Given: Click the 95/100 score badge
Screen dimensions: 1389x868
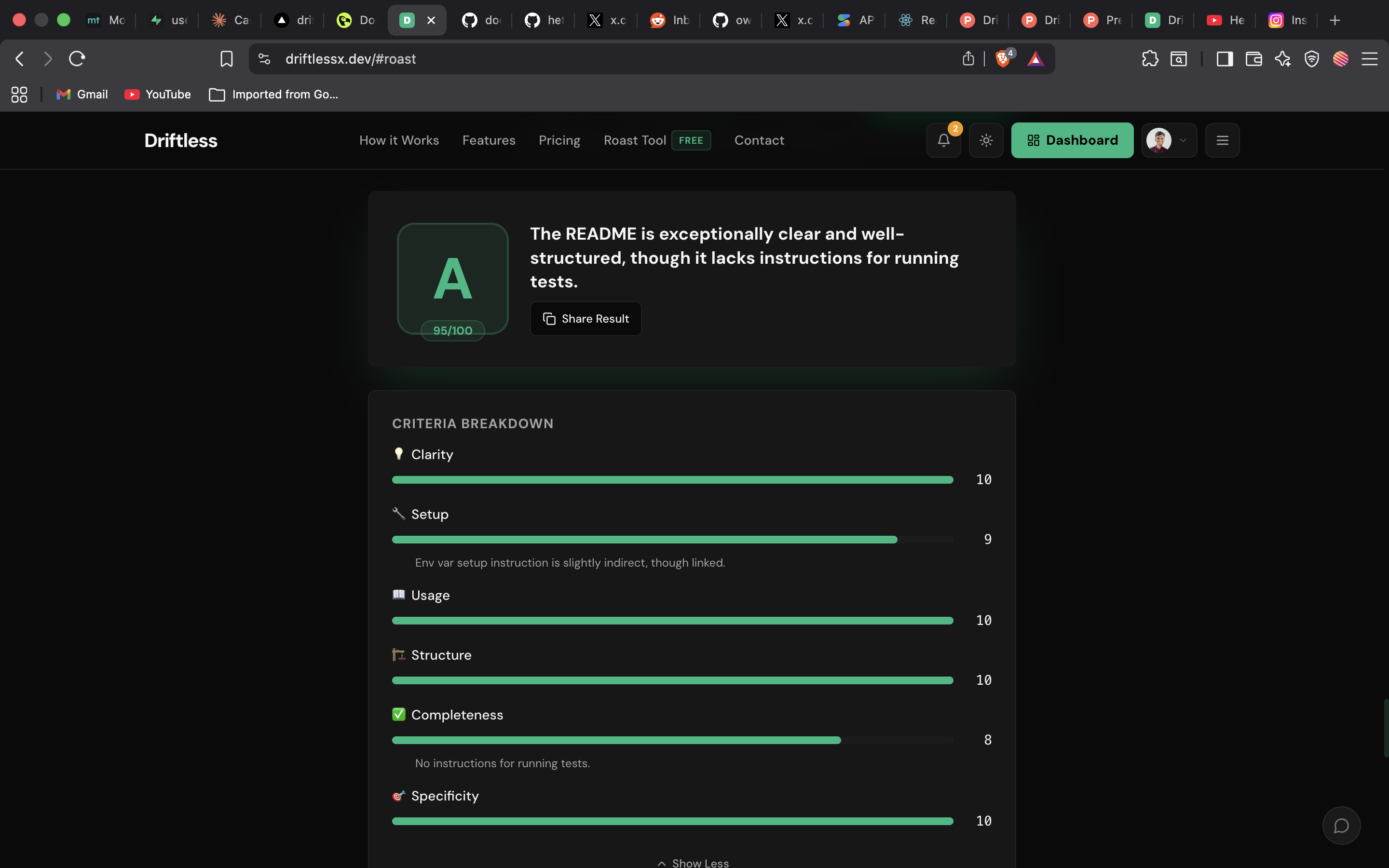Looking at the screenshot, I should 453,331.
